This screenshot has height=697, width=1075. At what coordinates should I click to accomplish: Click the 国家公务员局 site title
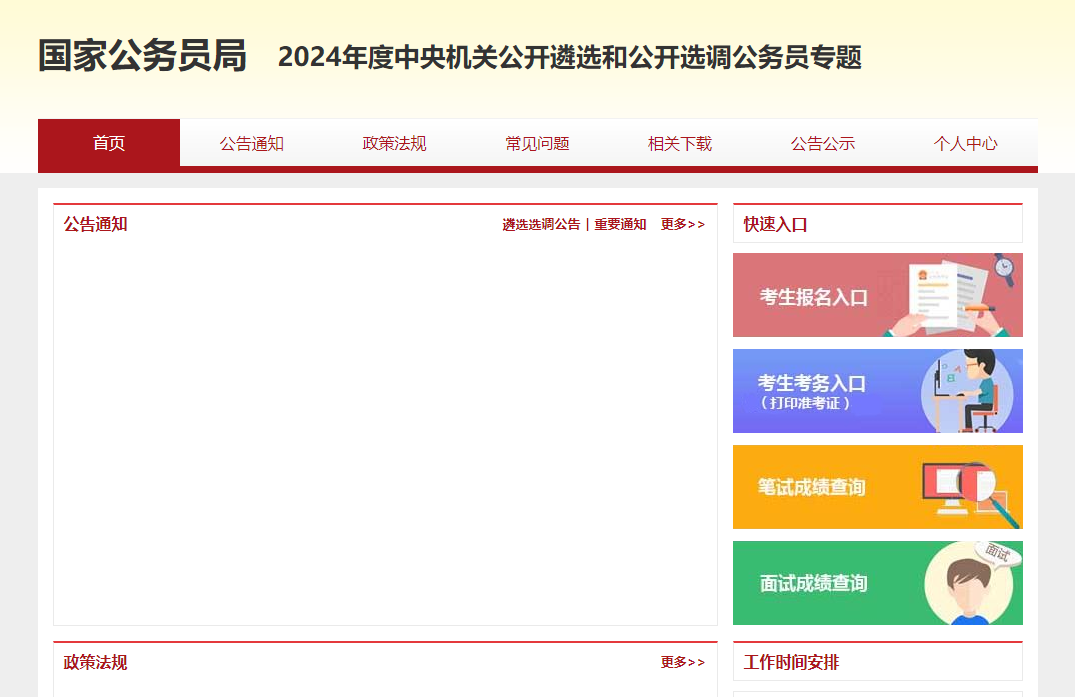142,56
